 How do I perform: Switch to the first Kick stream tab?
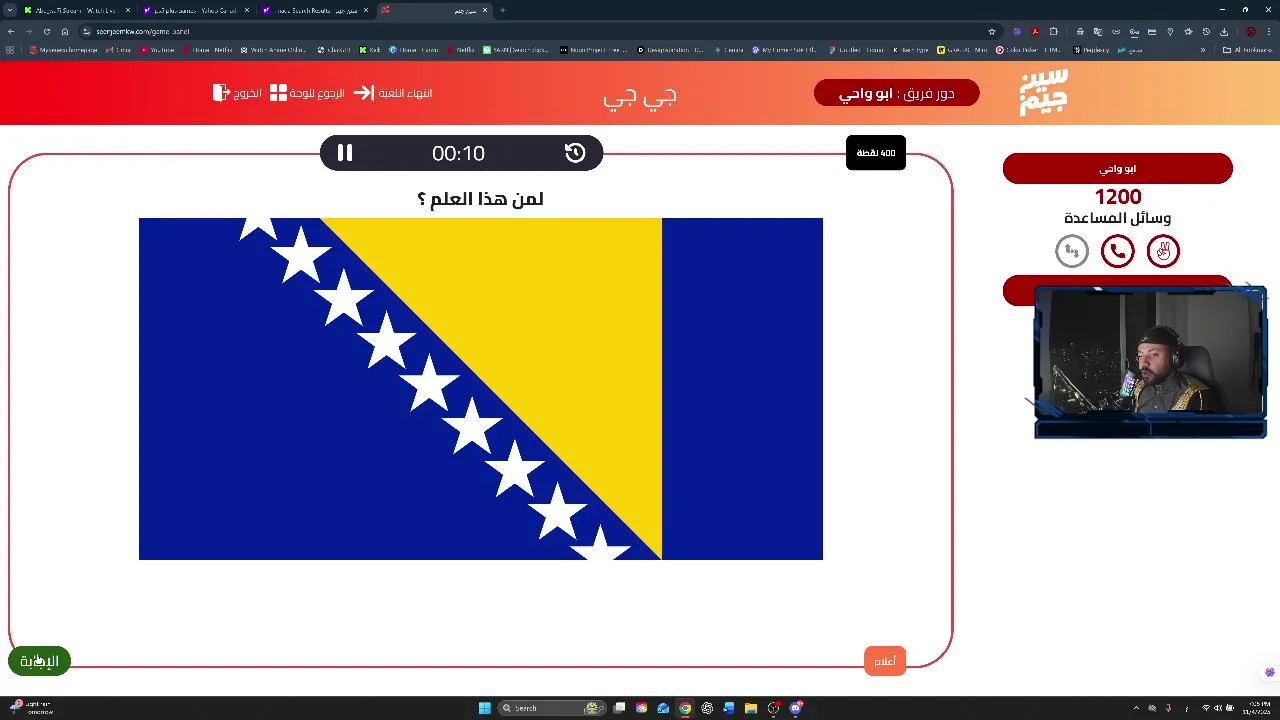coord(75,10)
